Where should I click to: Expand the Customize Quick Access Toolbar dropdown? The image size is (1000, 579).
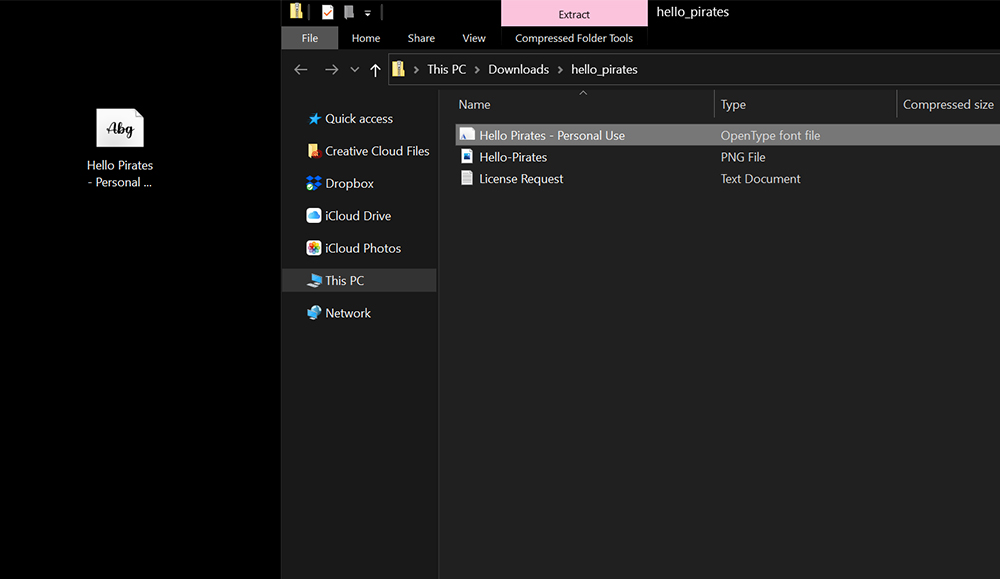click(367, 13)
